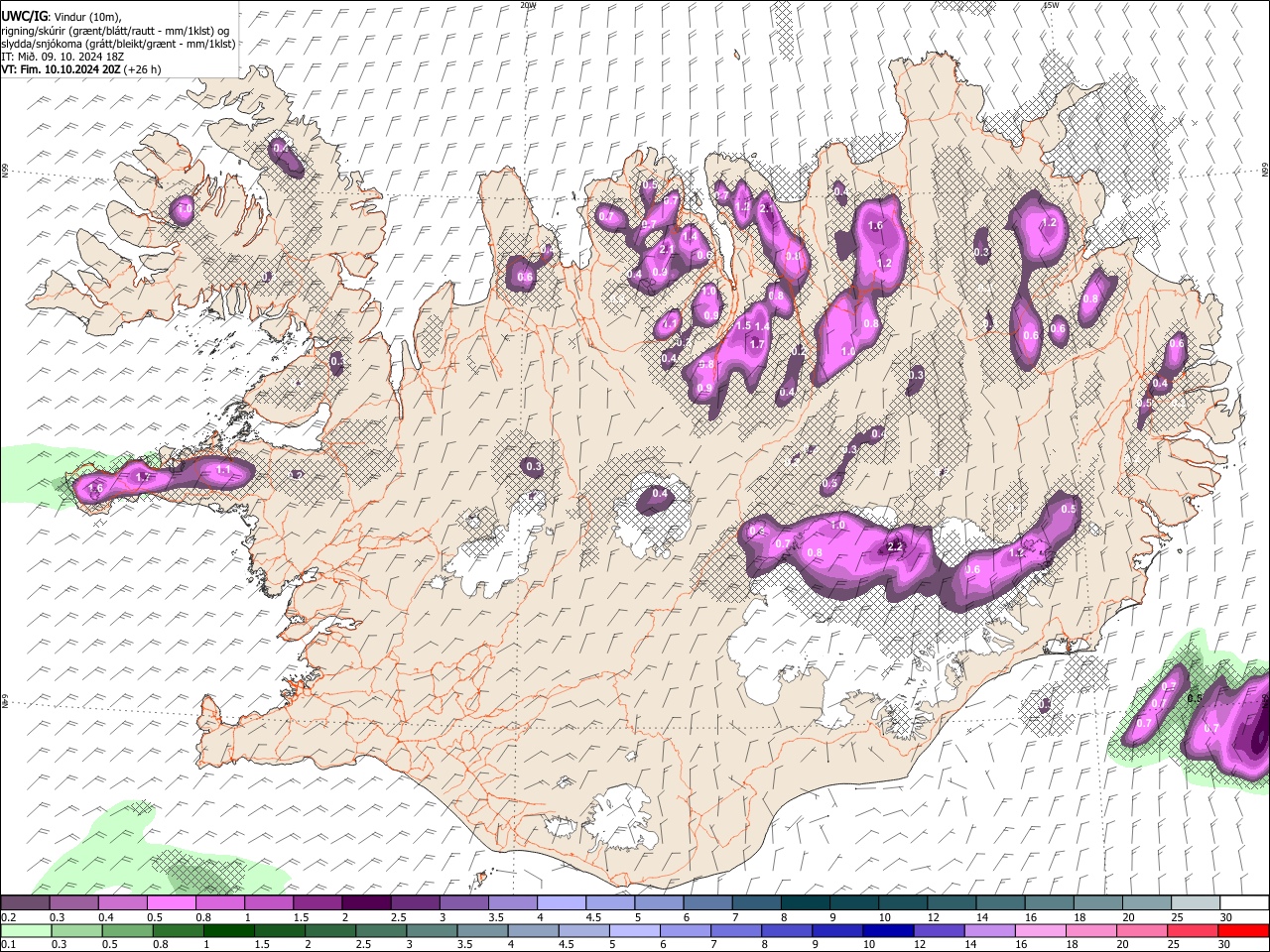This screenshot has width=1270, height=952.
Task: Pick the dark purple 0.2 swatch in snow legend
Action: click(x=25, y=902)
